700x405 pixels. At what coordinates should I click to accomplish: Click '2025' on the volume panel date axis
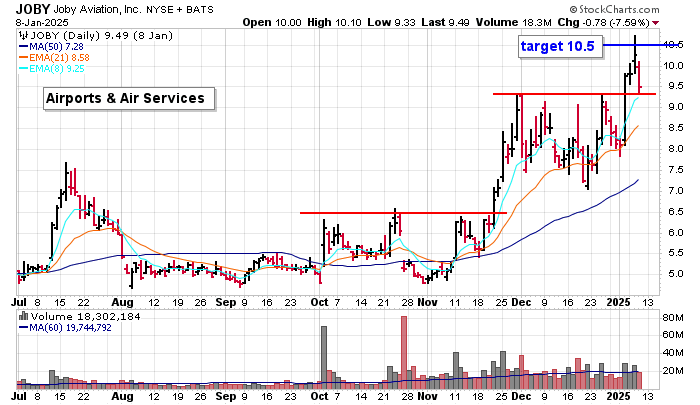tap(618, 396)
